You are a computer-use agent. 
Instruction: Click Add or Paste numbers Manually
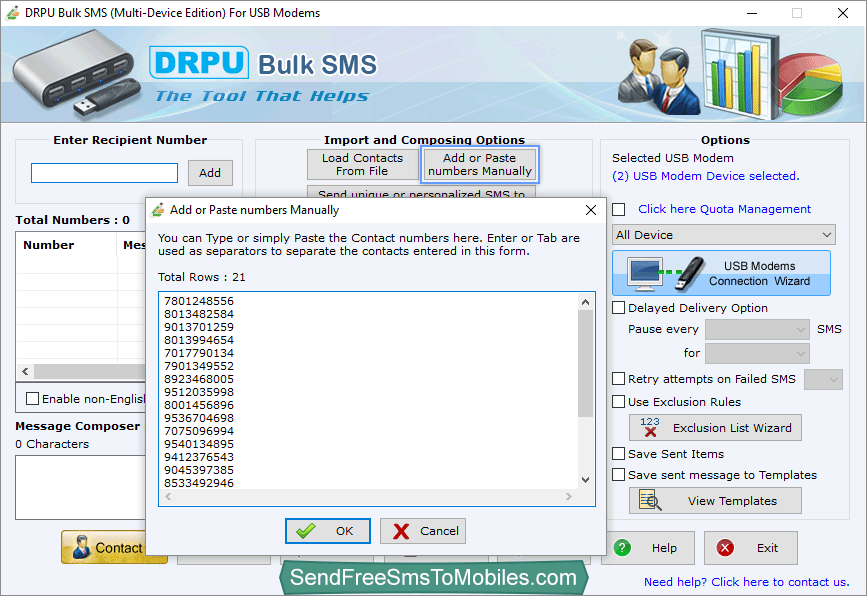click(480, 164)
